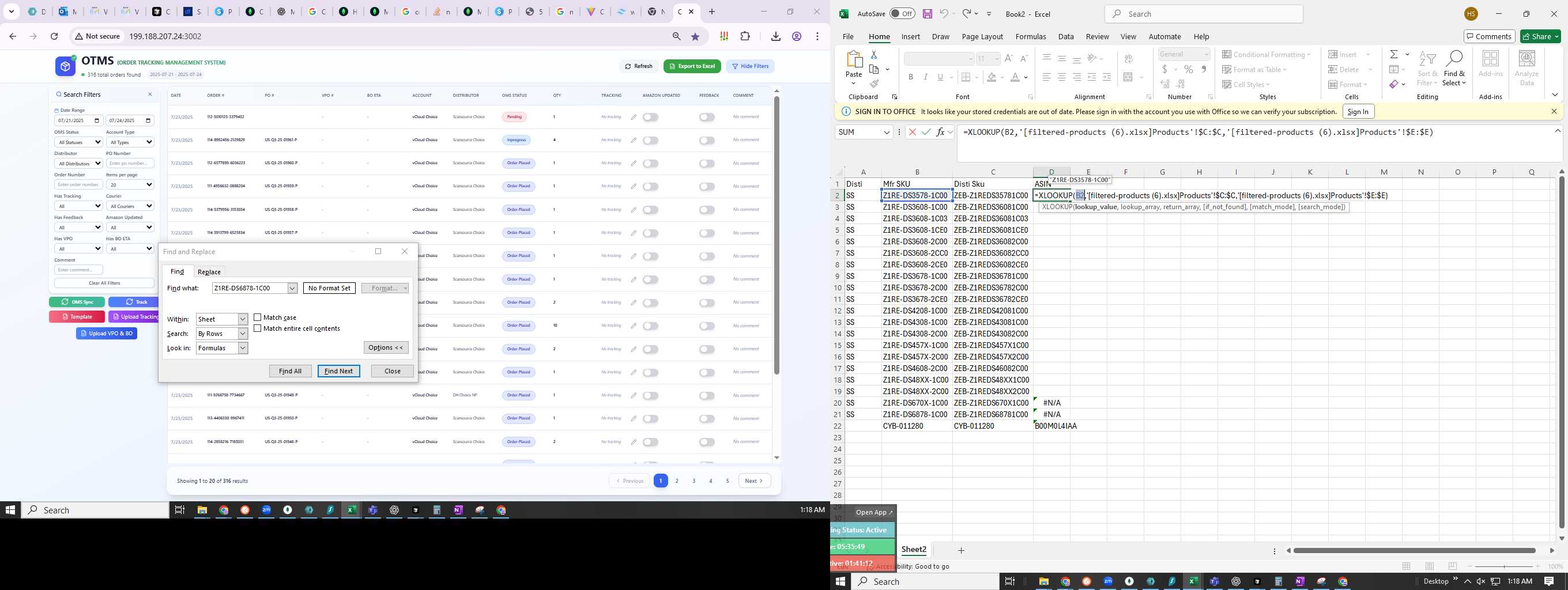Click the Copy icon in Excel clipboard group
1568x590 pixels.
(x=875, y=69)
